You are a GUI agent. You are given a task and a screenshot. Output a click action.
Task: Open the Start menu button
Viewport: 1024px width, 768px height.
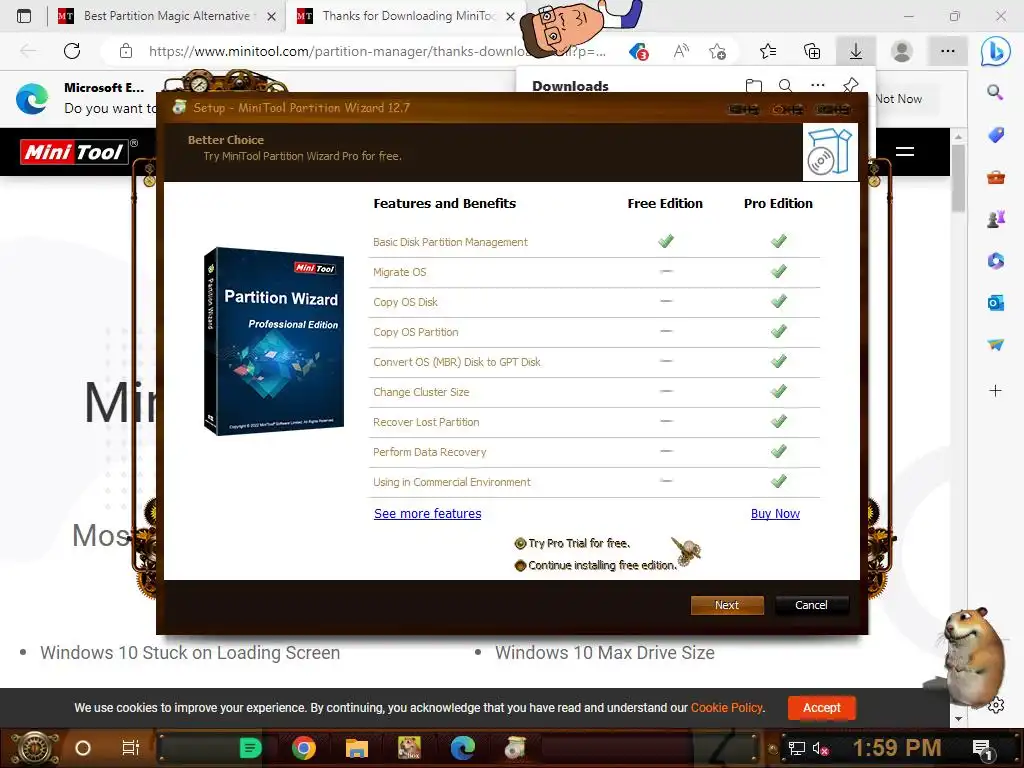pyautogui.click(x=33, y=748)
